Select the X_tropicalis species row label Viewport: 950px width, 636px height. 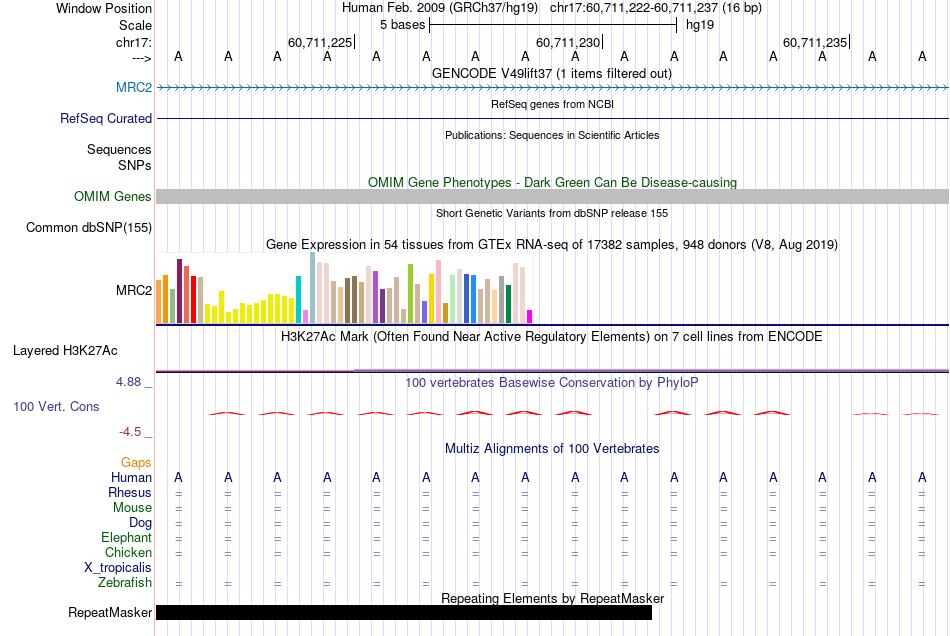pos(118,568)
